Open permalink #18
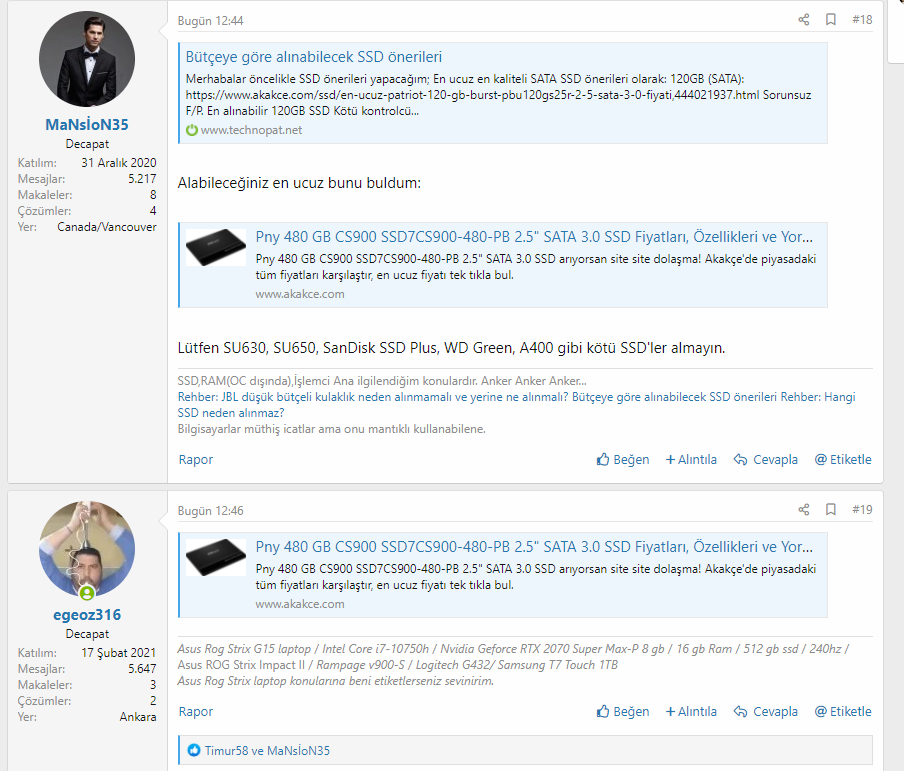This screenshot has width=904, height=771. 862,20
